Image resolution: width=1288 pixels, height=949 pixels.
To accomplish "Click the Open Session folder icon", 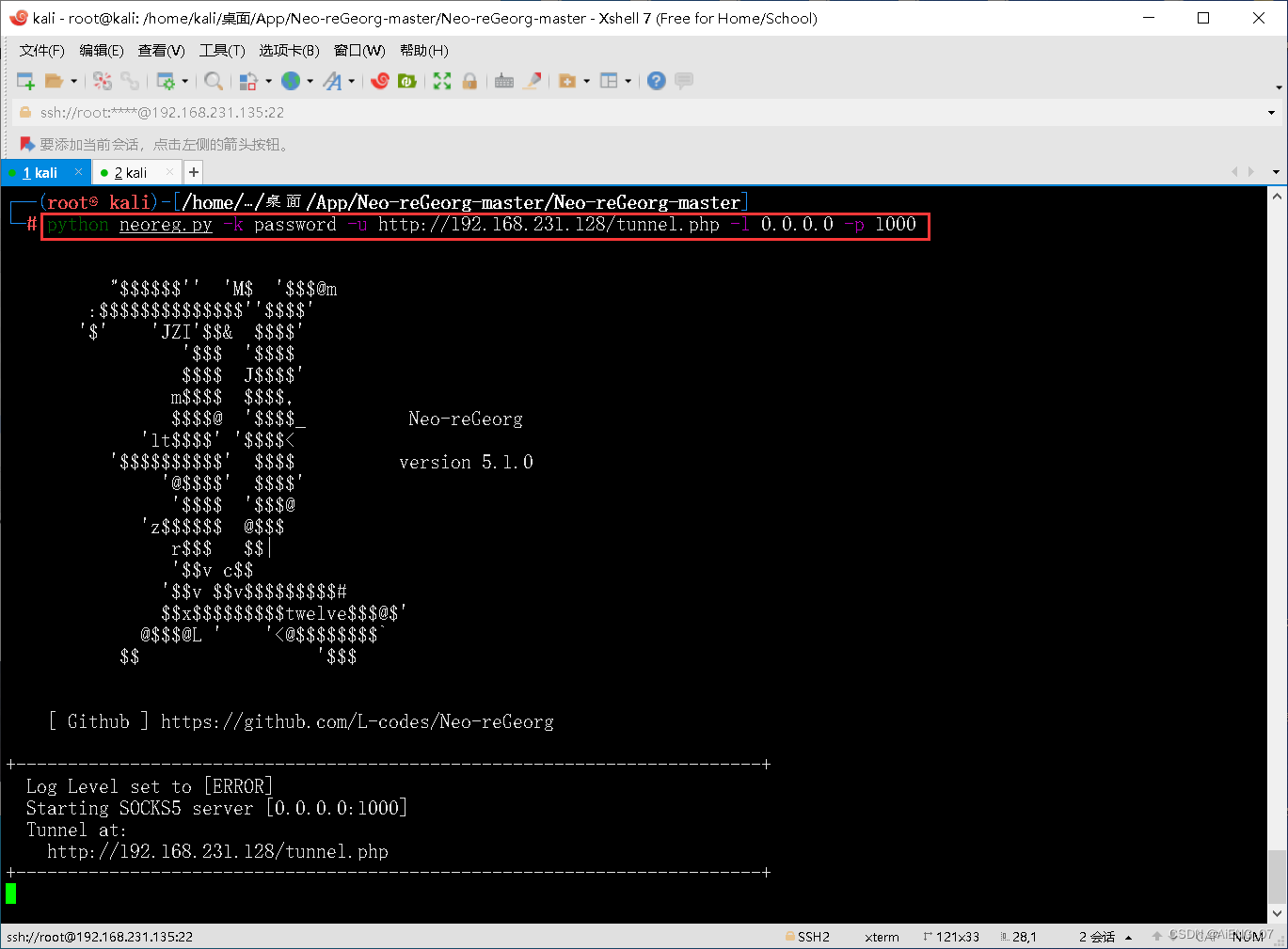I will (x=55, y=81).
